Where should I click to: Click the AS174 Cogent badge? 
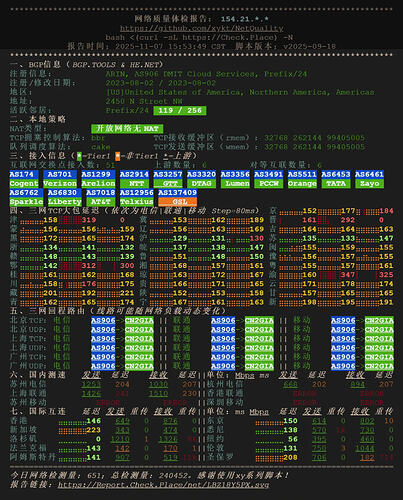coord(24,179)
